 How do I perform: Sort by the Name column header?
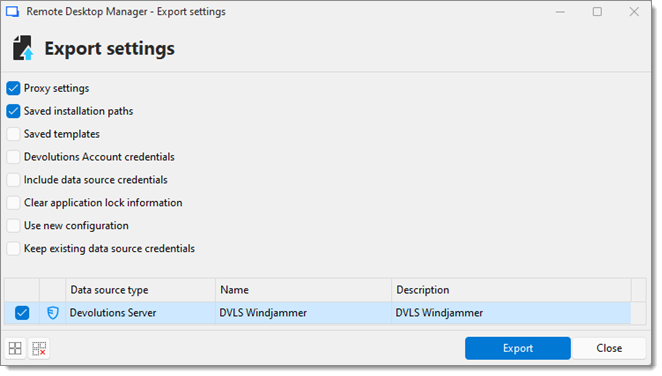[303, 290]
